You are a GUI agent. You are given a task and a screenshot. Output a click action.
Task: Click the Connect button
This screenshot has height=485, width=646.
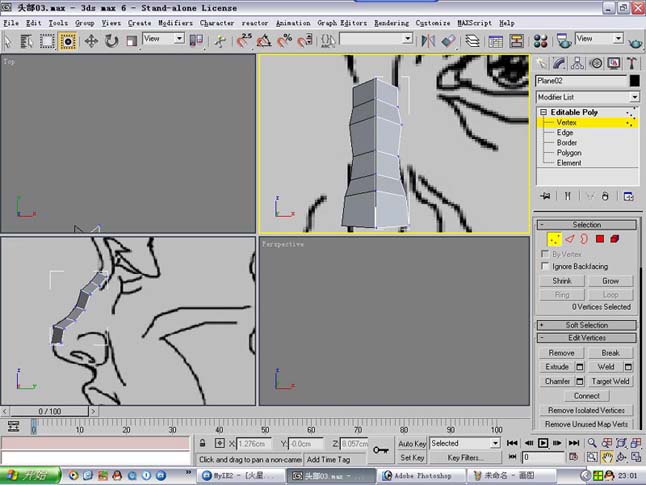(587, 396)
